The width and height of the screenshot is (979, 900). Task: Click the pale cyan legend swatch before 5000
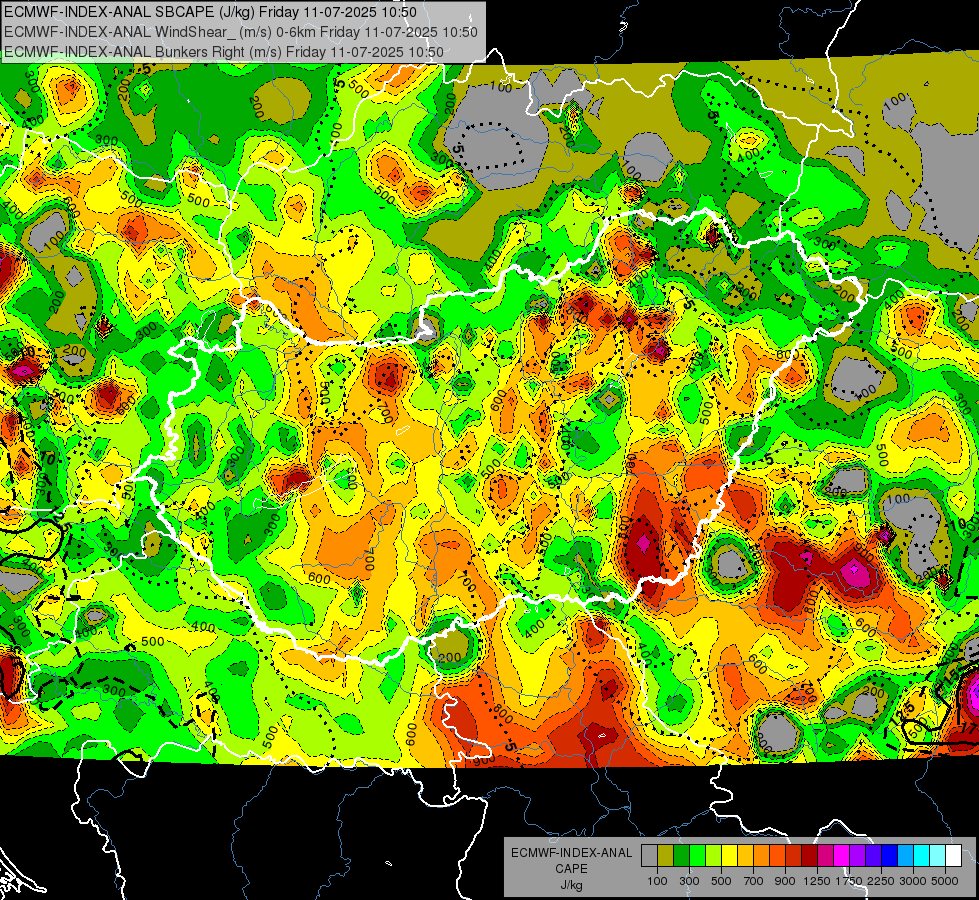(938, 855)
